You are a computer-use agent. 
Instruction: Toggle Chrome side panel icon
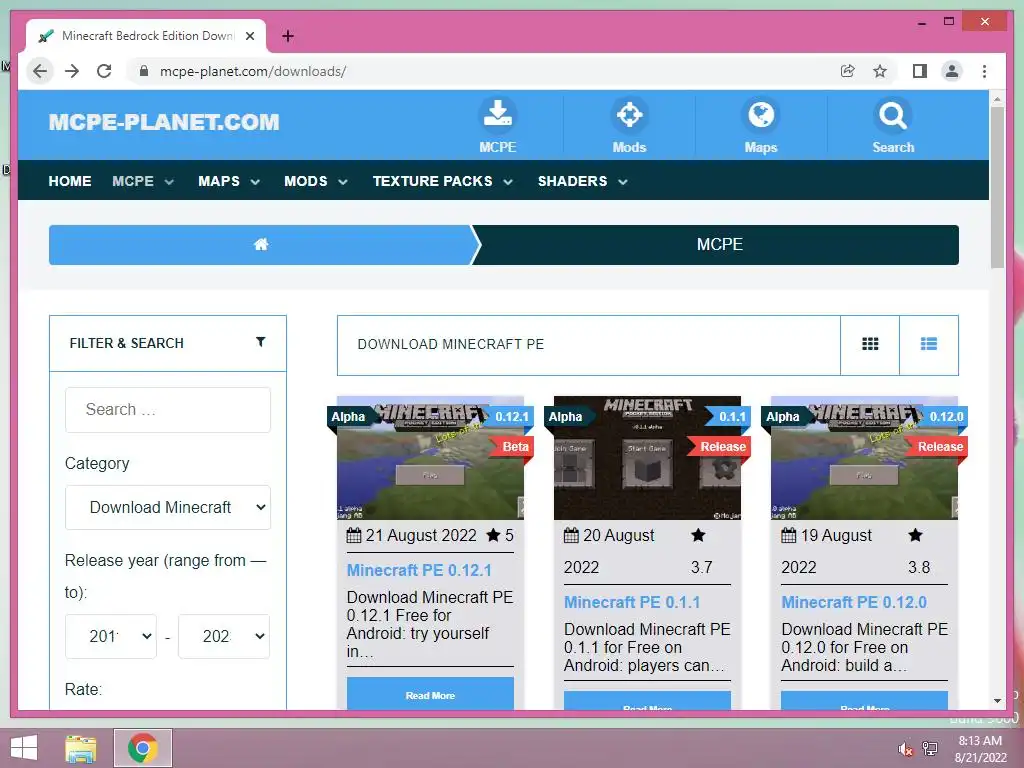pos(920,71)
